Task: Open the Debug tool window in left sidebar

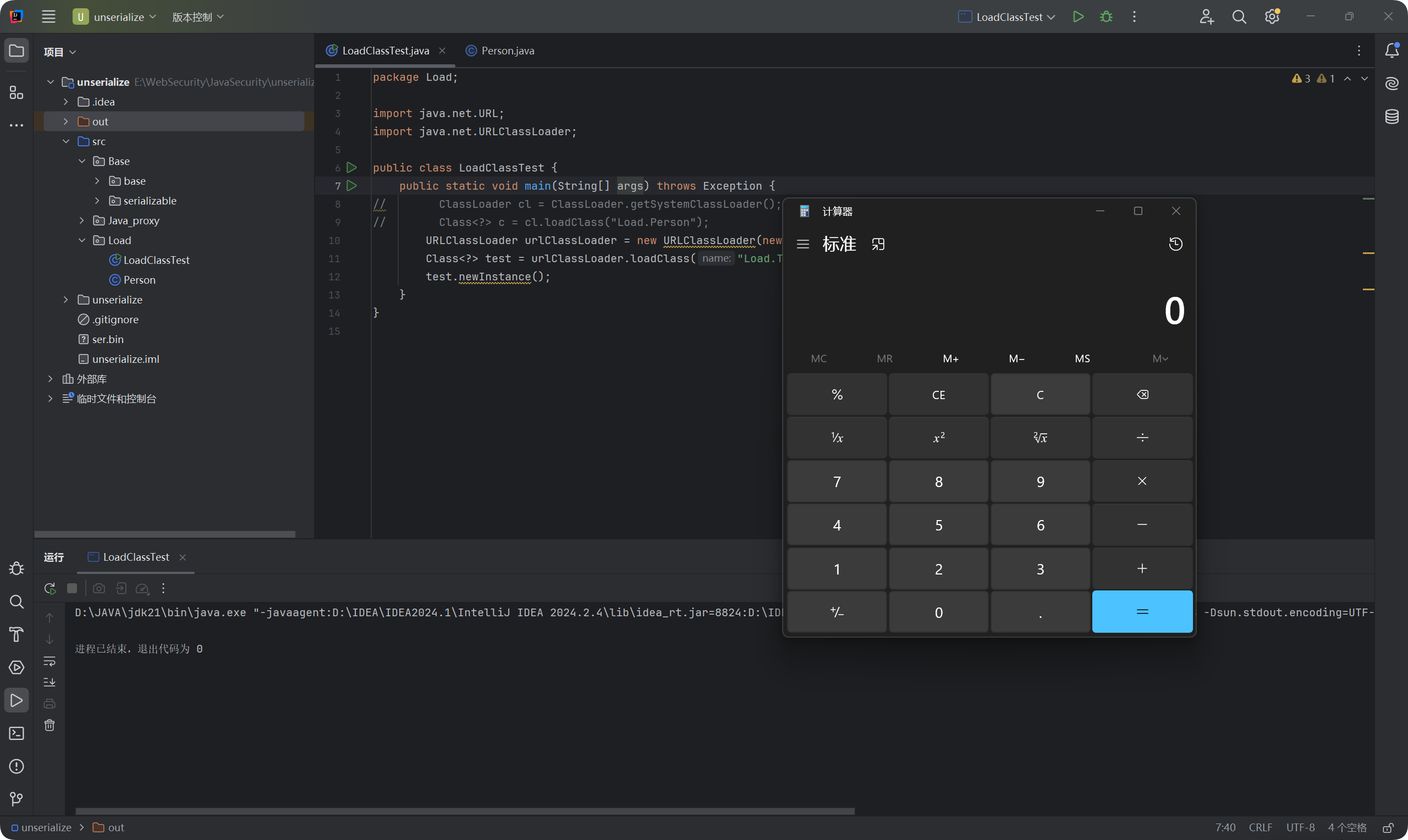Action: pyautogui.click(x=16, y=568)
